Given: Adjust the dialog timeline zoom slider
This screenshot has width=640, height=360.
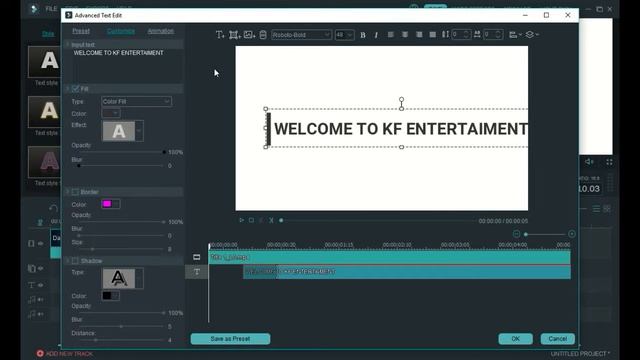Looking at the screenshot, I should pos(544,234).
